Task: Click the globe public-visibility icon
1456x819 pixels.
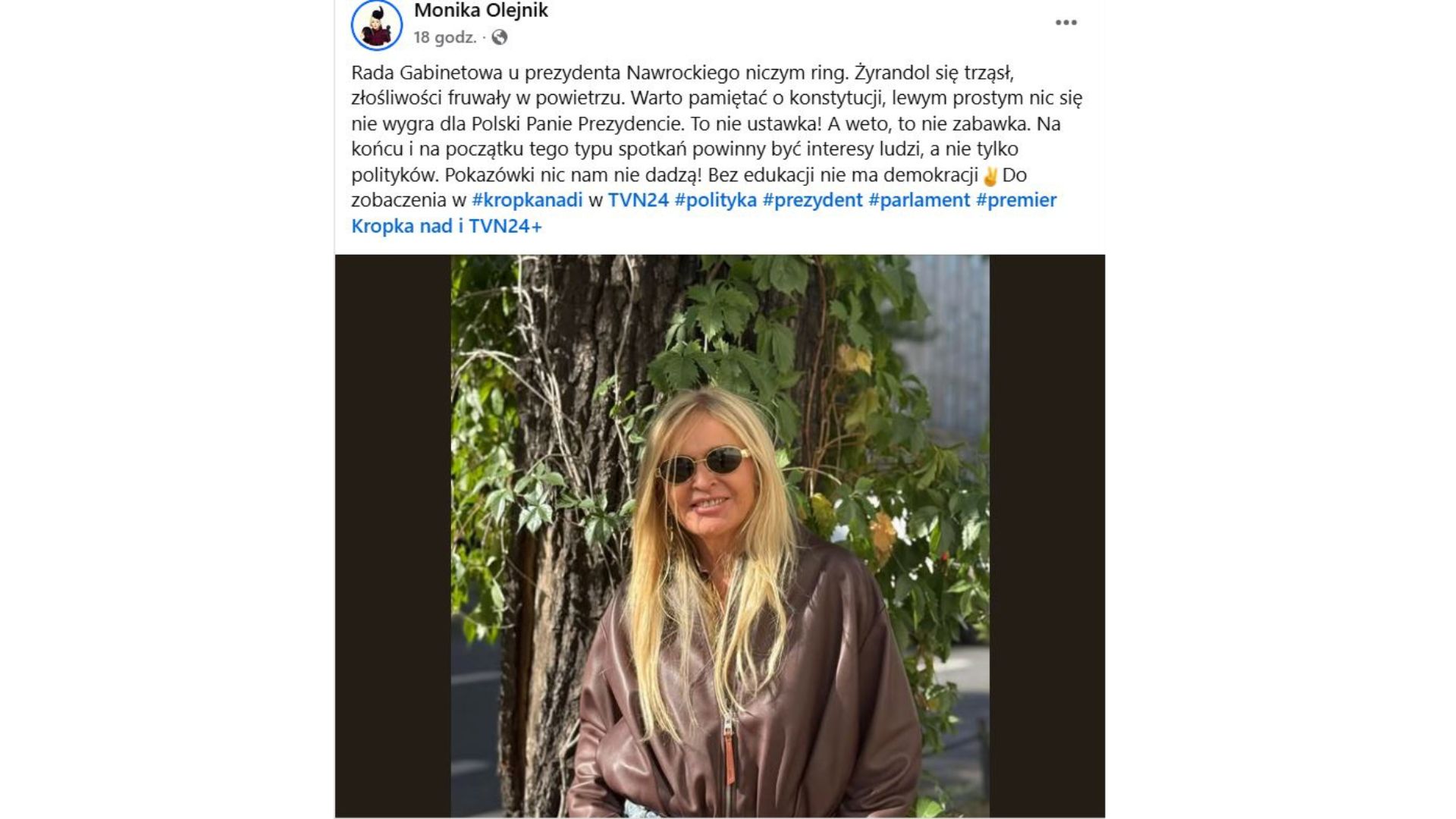Action: [x=499, y=36]
